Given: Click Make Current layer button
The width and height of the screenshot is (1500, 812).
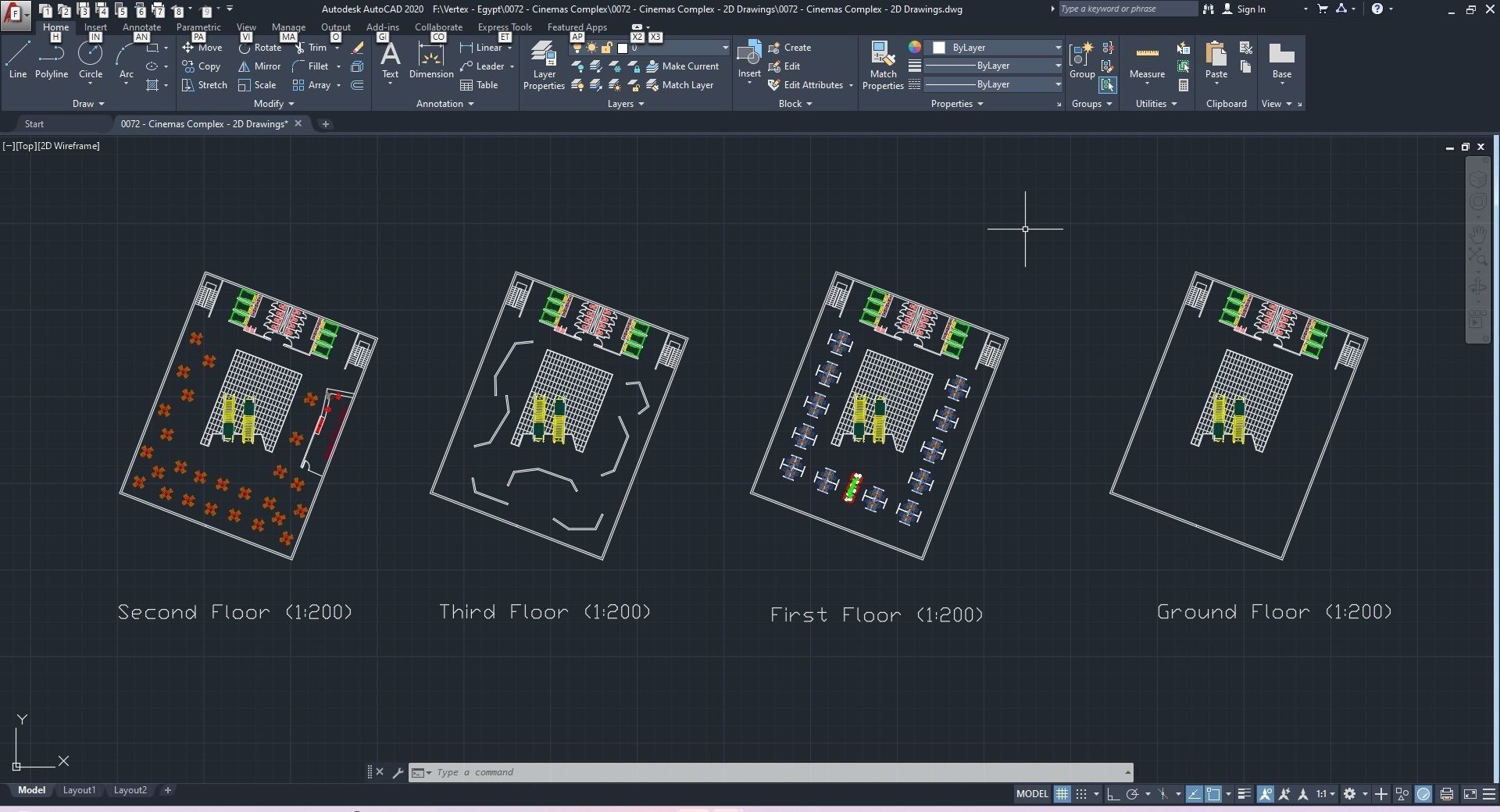Looking at the screenshot, I should (x=682, y=66).
